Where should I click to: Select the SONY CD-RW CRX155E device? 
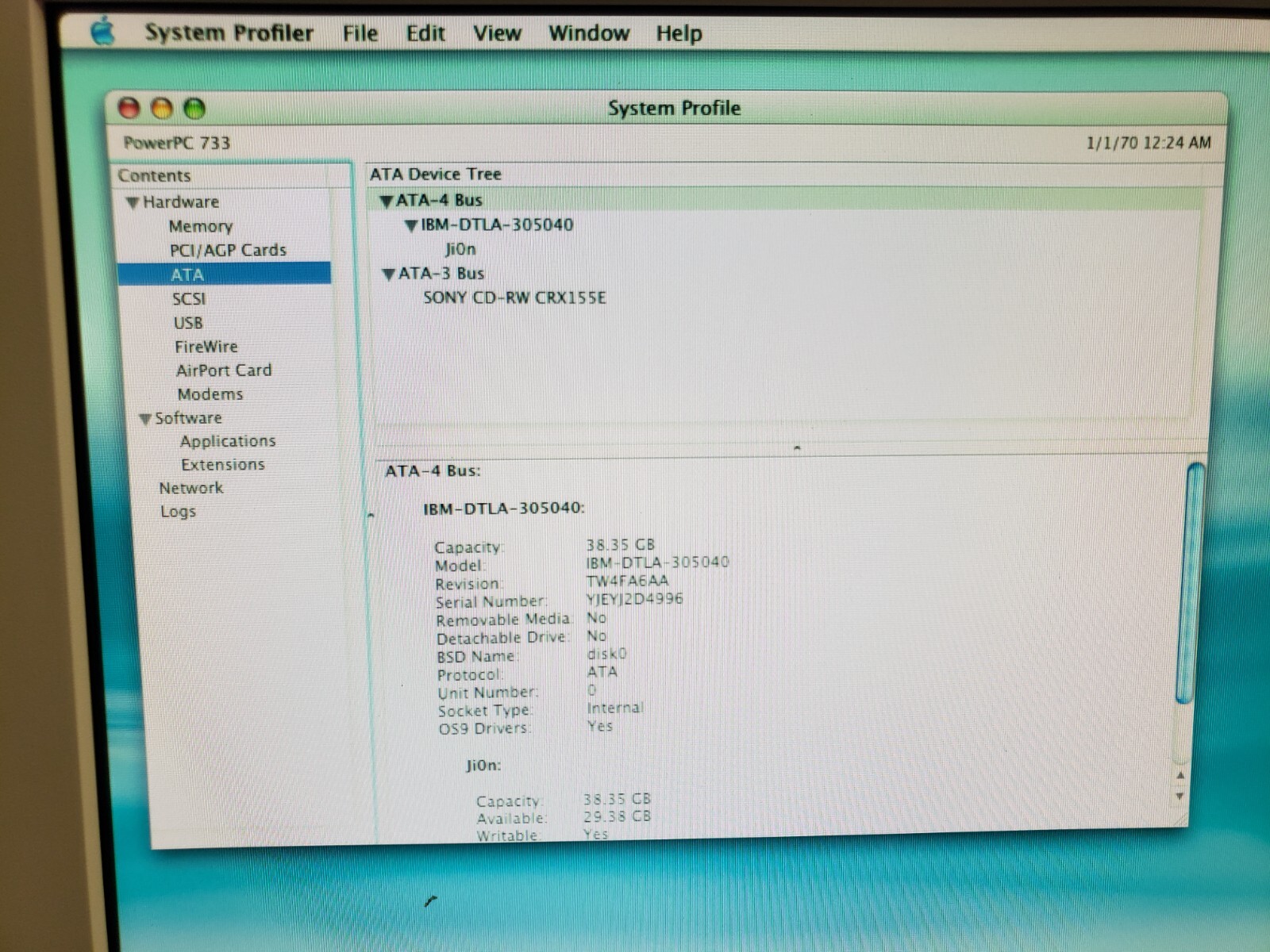click(x=514, y=298)
